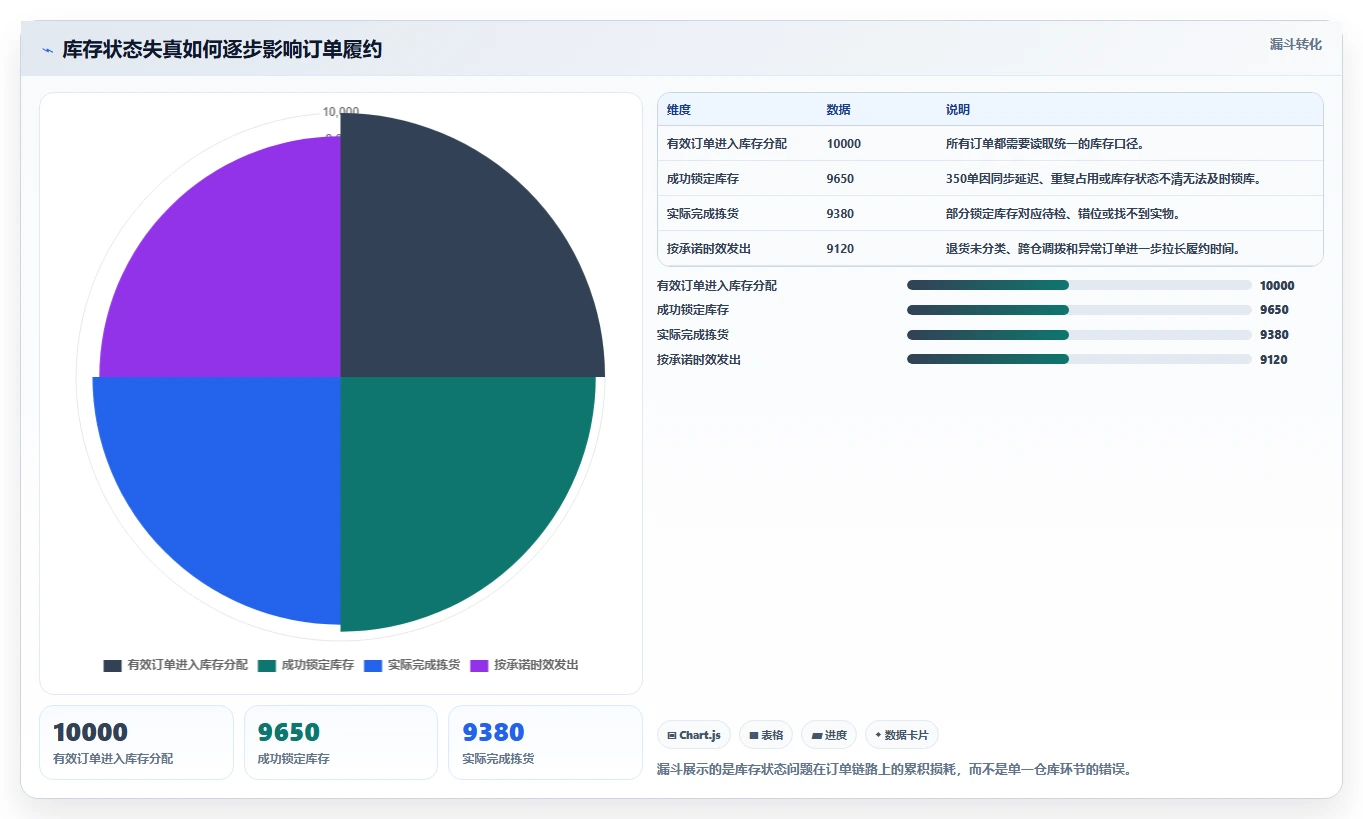Viewport: 1363px width, 819px height.
Task: Click the 表格 chip icon
Action: (x=754, y=735)
